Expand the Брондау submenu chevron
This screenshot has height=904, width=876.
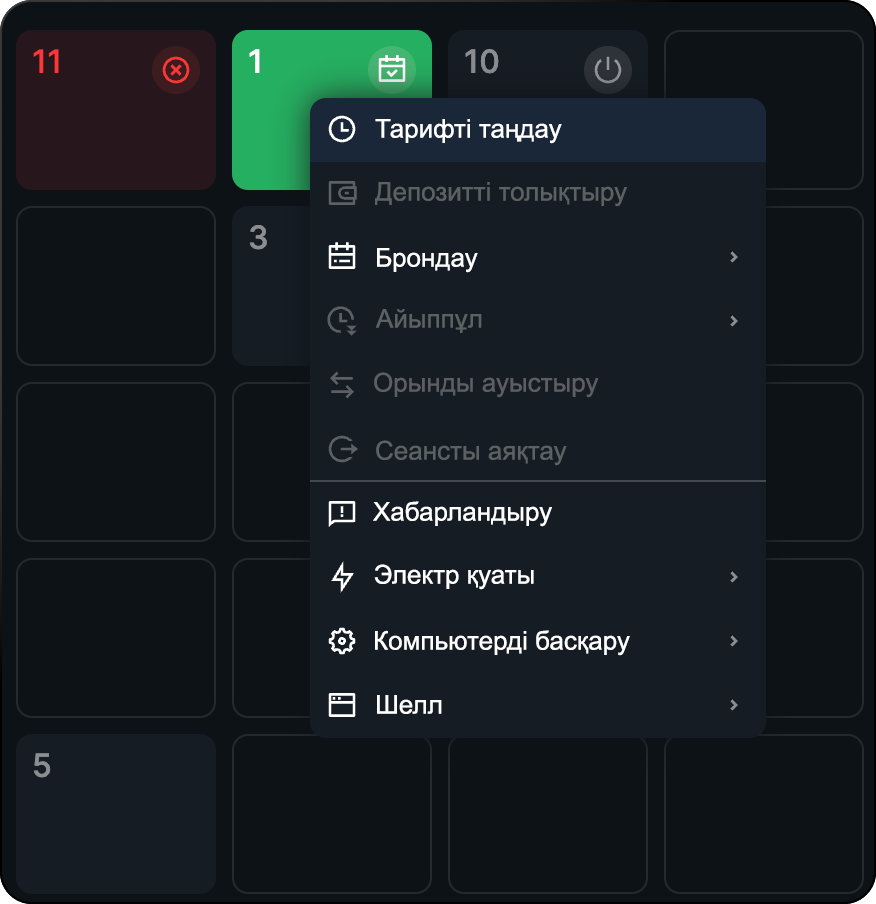(734, 257)
